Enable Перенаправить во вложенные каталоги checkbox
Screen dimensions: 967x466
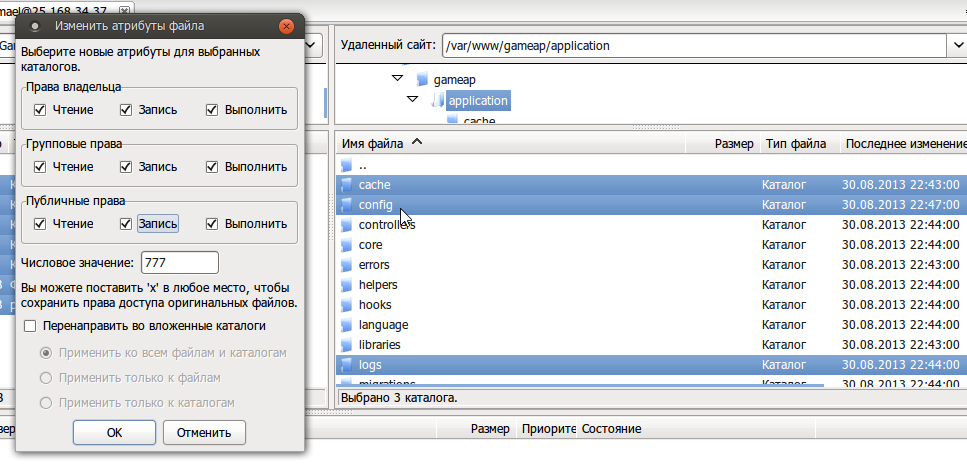click(31, 326)
